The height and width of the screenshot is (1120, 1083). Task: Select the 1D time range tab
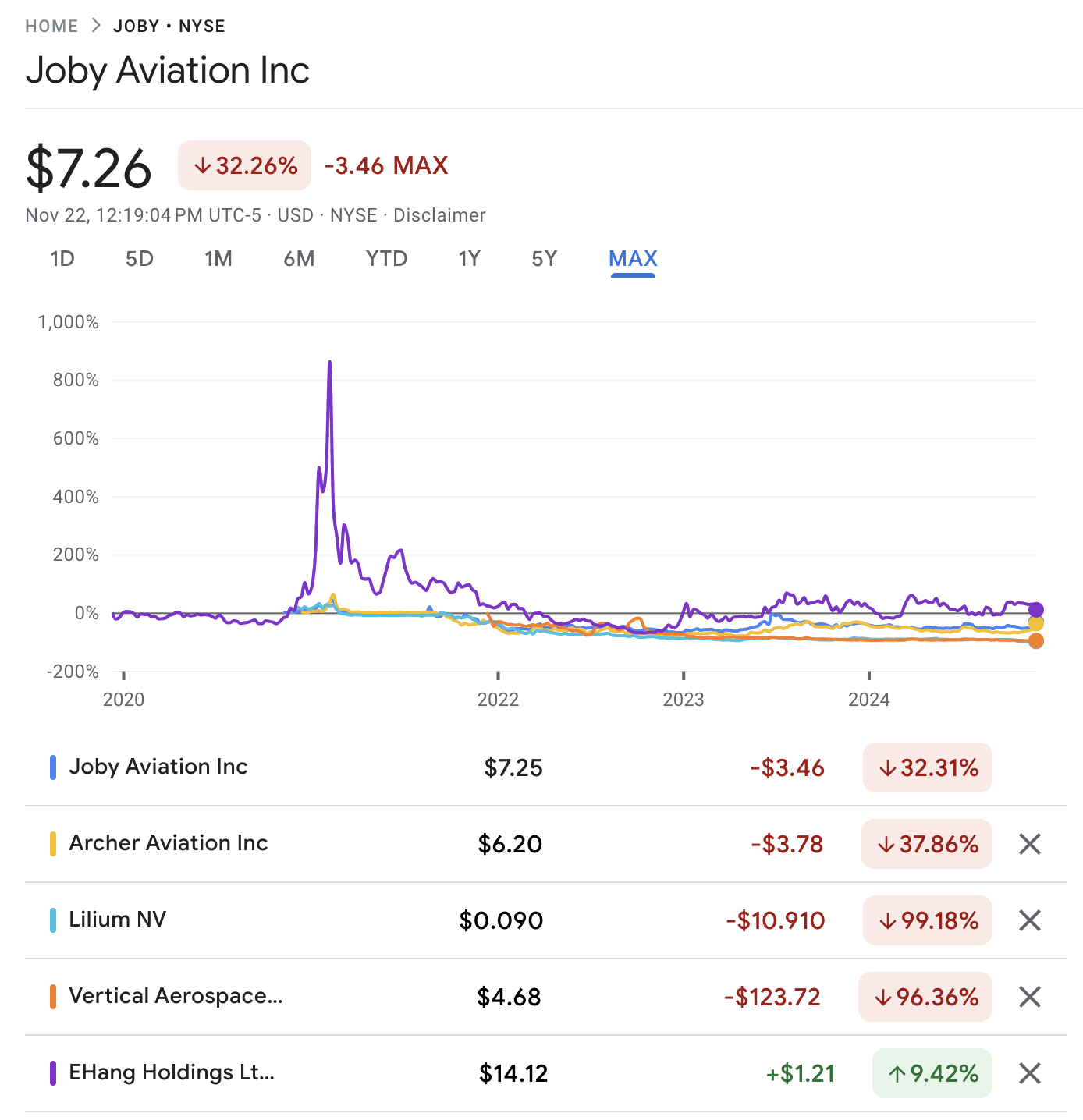62,259
